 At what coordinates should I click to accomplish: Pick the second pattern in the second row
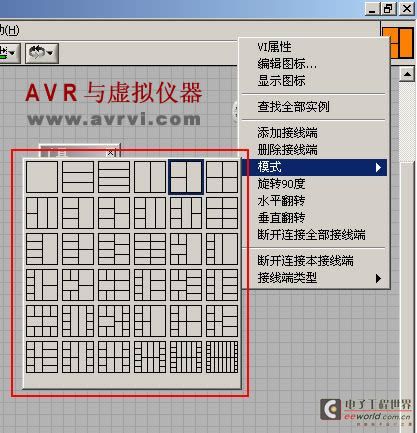(78, 213)
